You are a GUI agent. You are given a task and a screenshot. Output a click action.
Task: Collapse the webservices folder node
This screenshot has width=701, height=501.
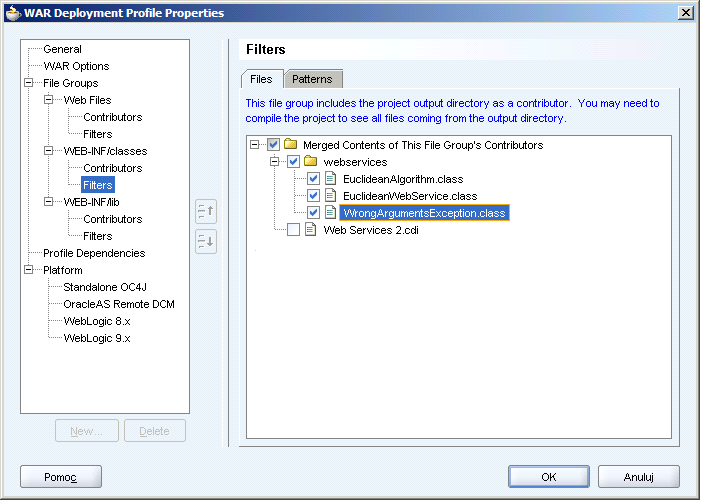pos(274,161)
